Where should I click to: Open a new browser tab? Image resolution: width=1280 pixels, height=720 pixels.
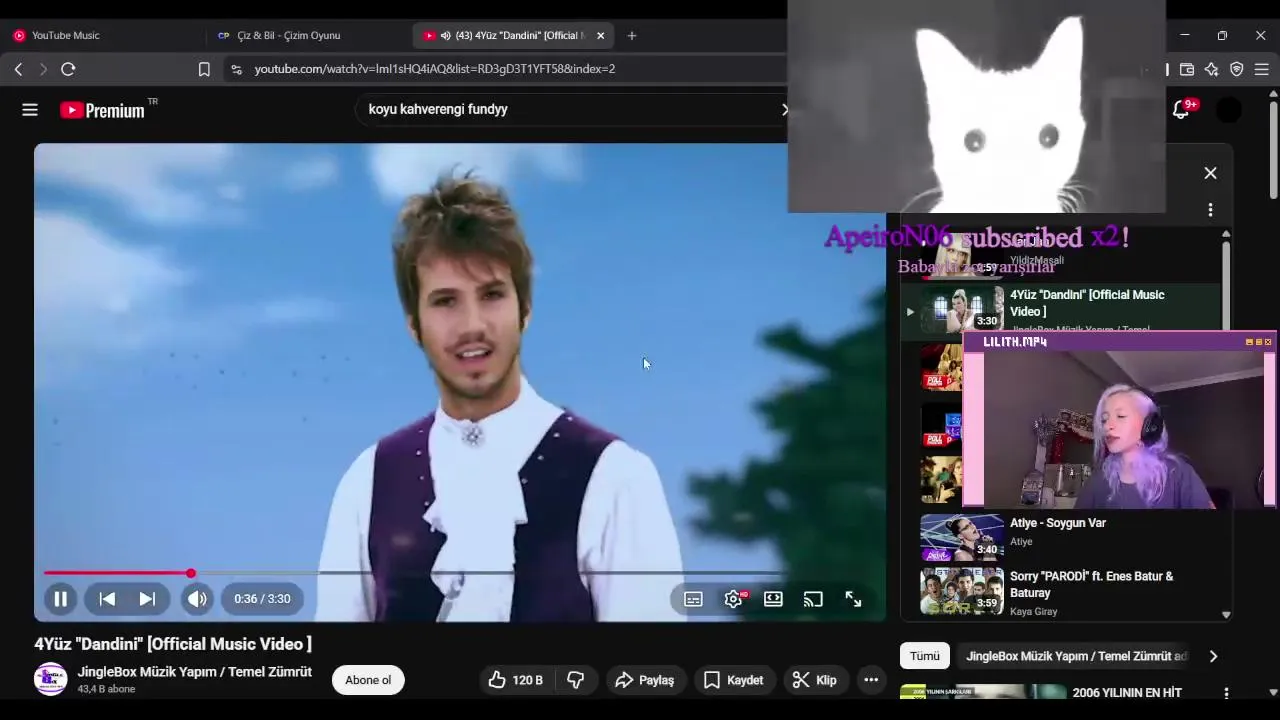click(x=631, y=35)
